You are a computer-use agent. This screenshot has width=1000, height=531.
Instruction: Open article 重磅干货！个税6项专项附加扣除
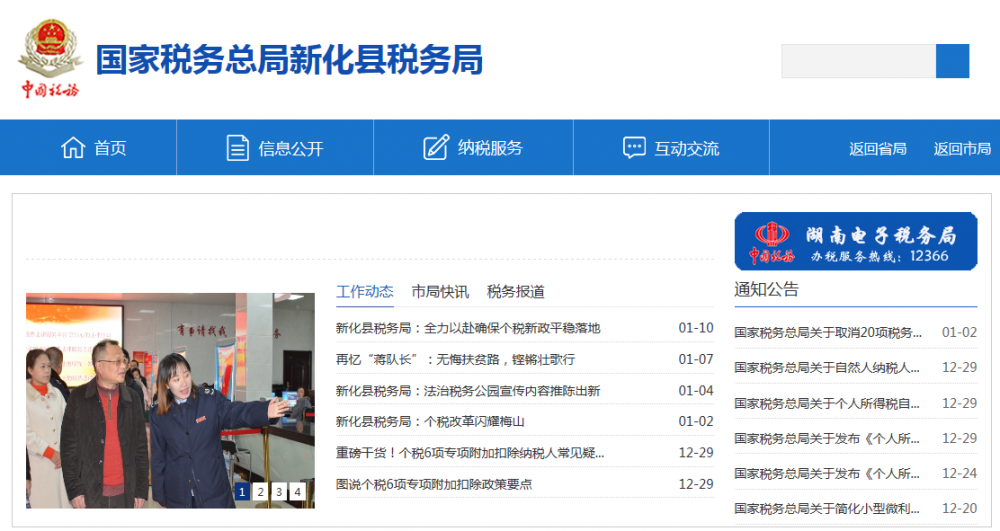point(470,453)
